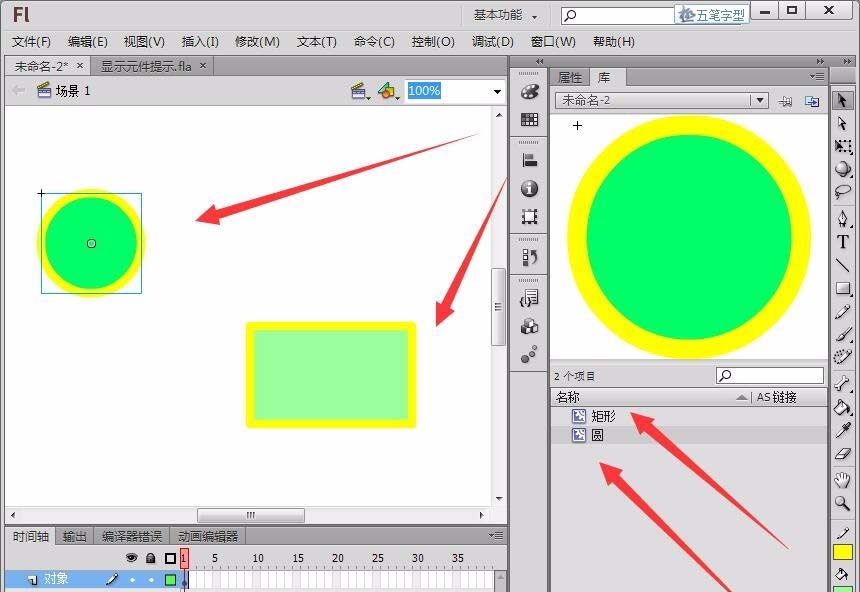Image resolution: width=860 pixels, height=592 pixels.
Task: Open the stage zoom 100% dropdown arrow
Action: [x=497, y=92]
